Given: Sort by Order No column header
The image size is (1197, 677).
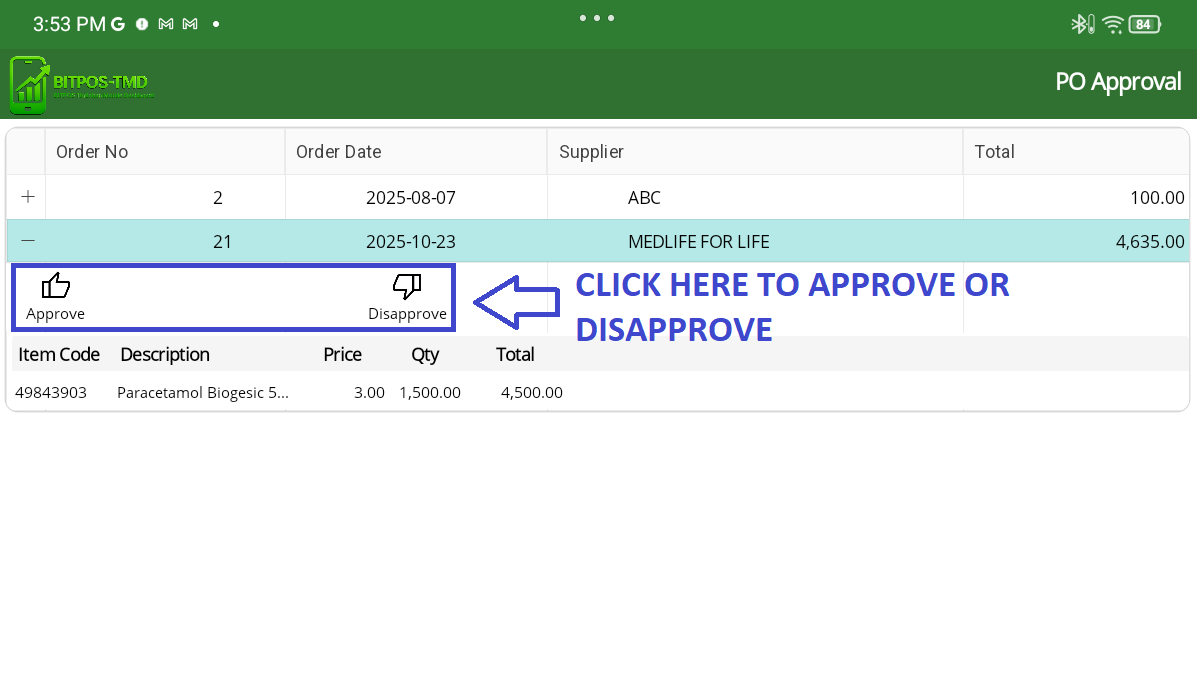Looking at the screenshot, I should (x=92, y=152).
